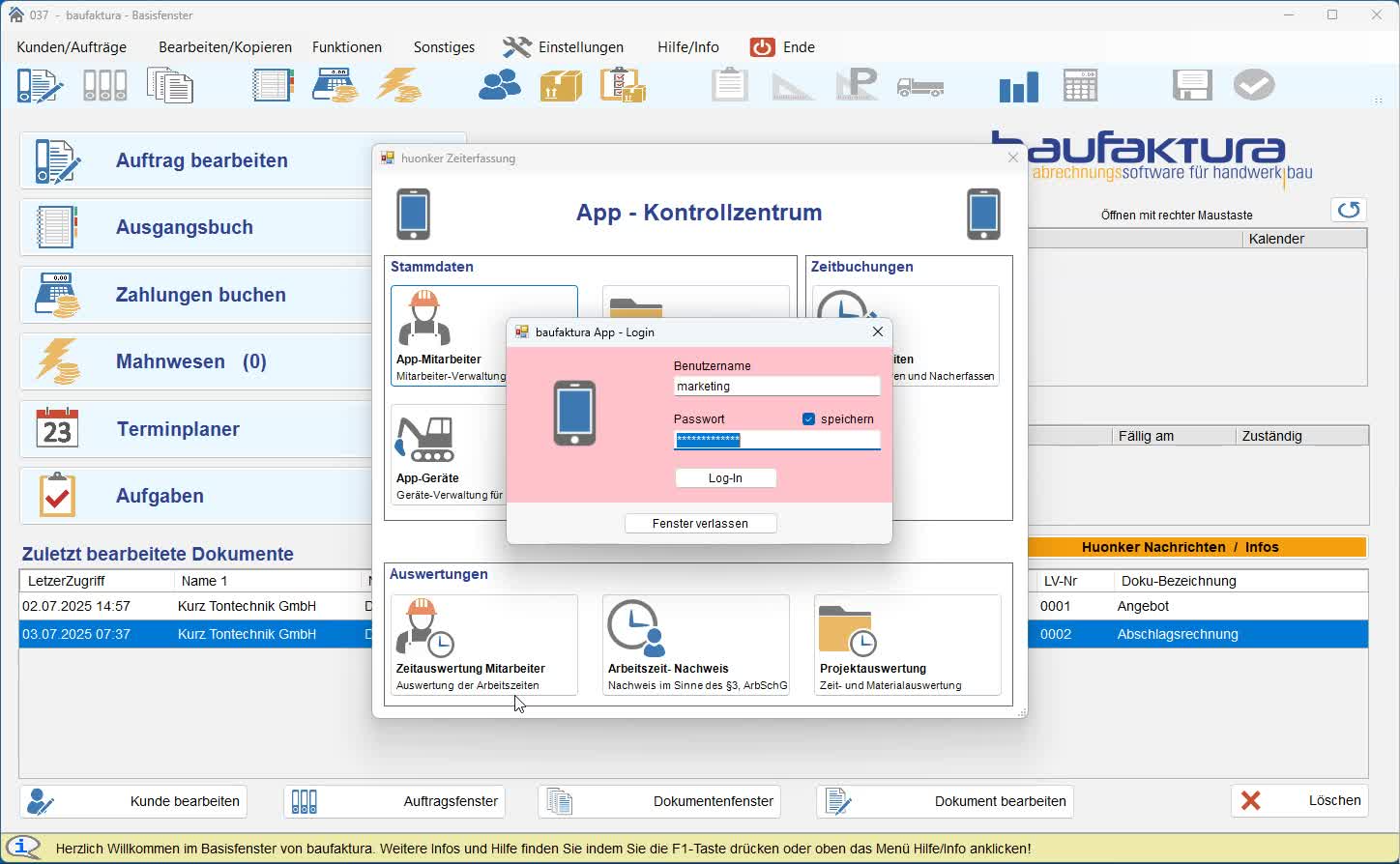Click Dokument bearbeiten button
This screenshot has width=1400, height=864.
[946, 801]
